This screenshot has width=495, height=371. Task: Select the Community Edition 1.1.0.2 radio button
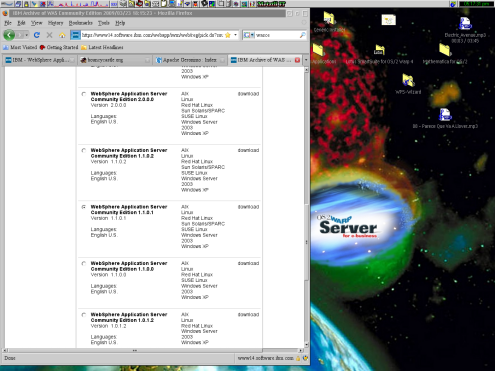[x=84, y=151]
